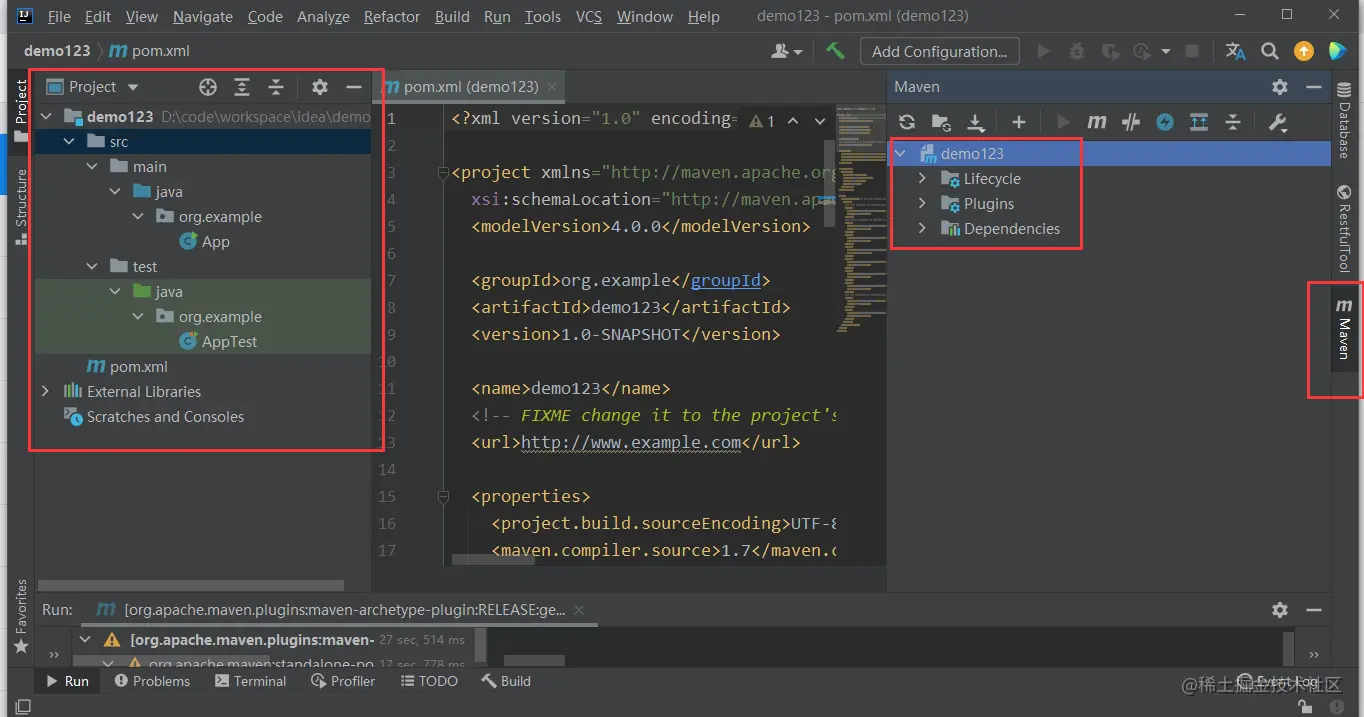Image resolution: width=1364 pixels, height=717 pixels.
Task: Toggle the Terminal tool window
Action: (x=250, y=681)
